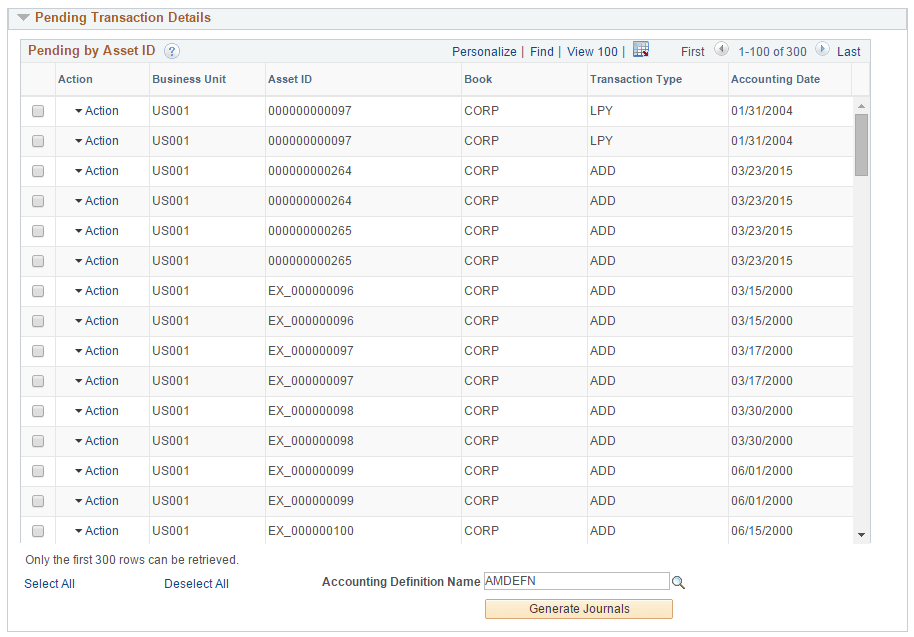914x637 pixels.
Task: Open the Accounting Definition Name lookup magnifier
Action: (679, 581)
